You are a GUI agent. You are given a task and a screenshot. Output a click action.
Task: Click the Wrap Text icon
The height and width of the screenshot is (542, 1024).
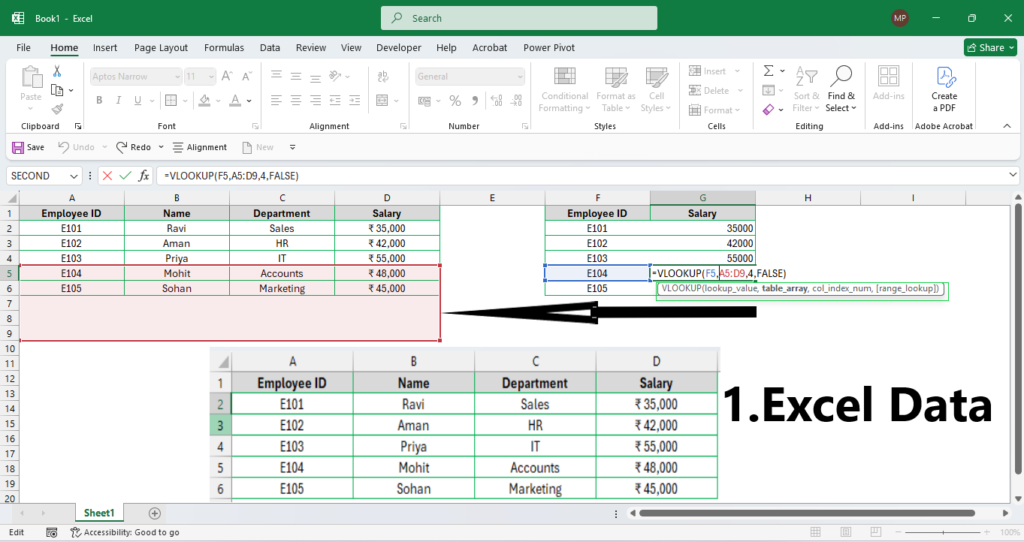[x=383, y=76]
